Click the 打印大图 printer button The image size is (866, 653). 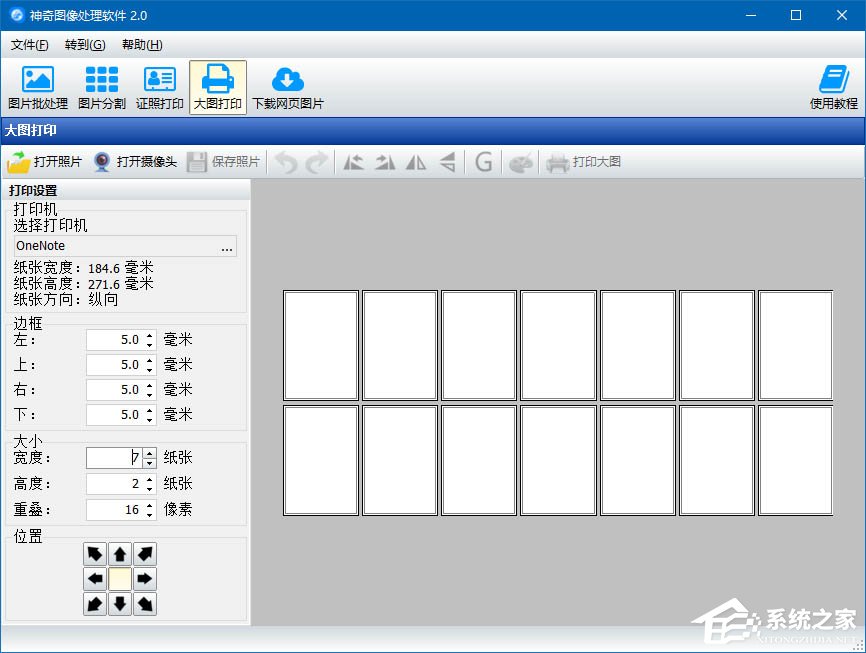(x=584, y=162)
